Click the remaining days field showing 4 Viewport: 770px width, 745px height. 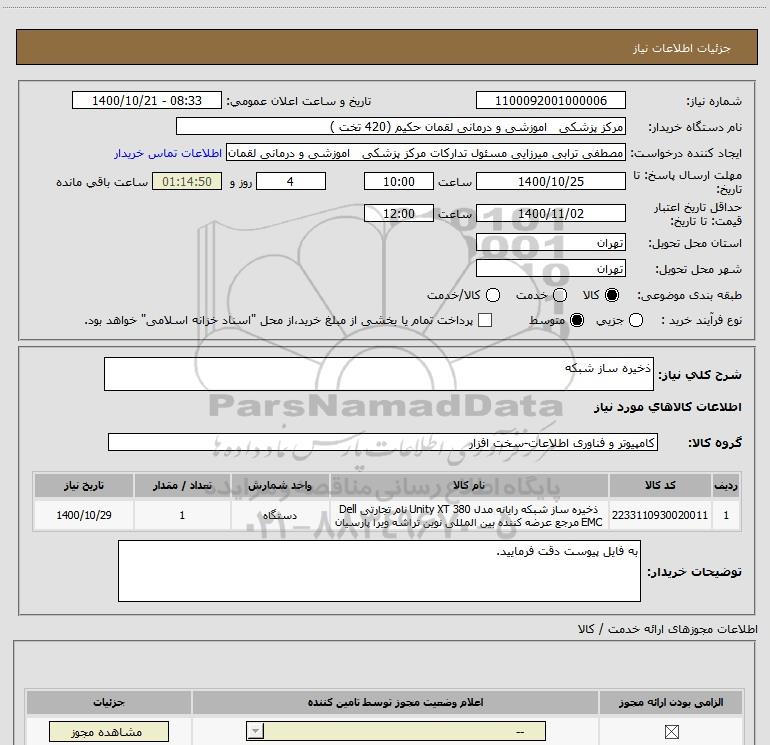tap(291, 181)
